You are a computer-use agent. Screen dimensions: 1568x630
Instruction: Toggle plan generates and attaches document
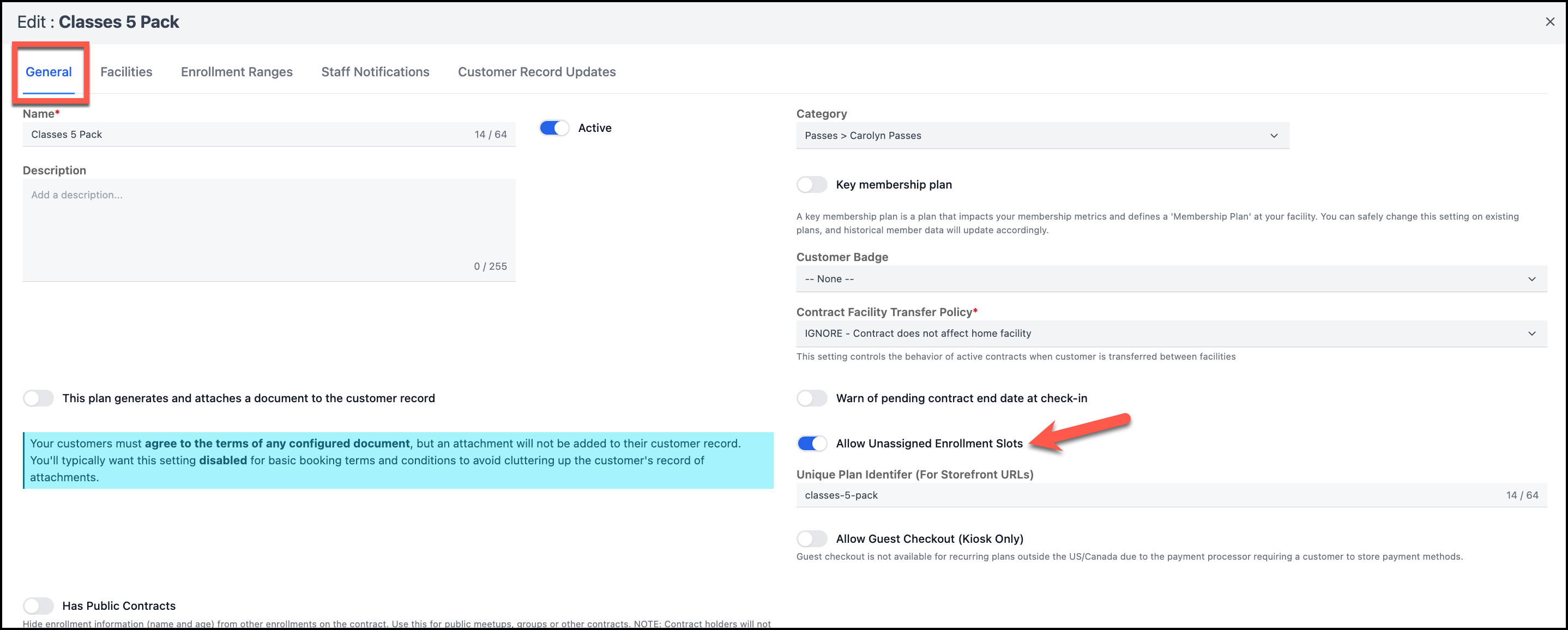tap(38, 398)
